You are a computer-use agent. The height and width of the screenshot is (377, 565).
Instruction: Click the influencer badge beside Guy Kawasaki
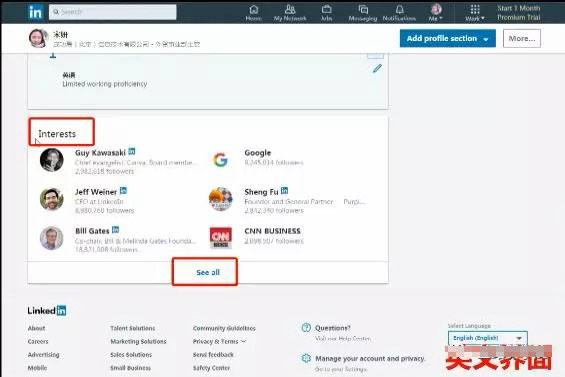pyautogui.click(x=132, y=151)
